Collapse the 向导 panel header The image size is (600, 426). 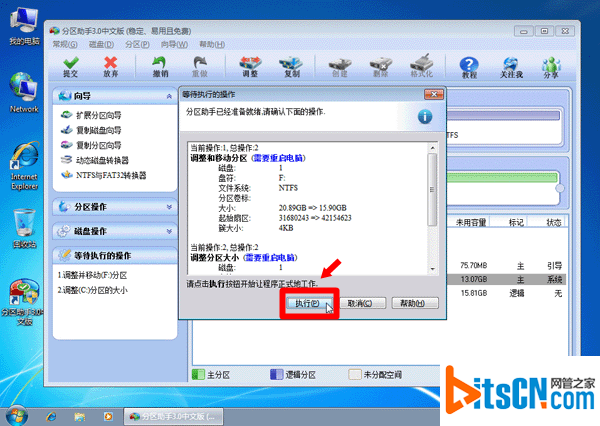click(115, 96)
